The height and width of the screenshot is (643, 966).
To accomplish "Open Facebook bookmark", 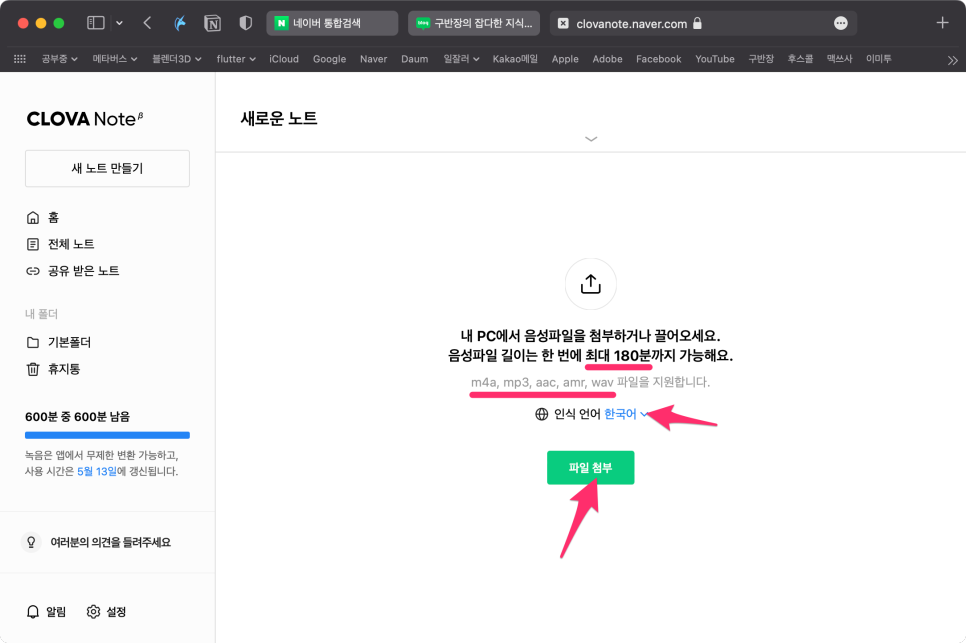I will pos(659,59).
